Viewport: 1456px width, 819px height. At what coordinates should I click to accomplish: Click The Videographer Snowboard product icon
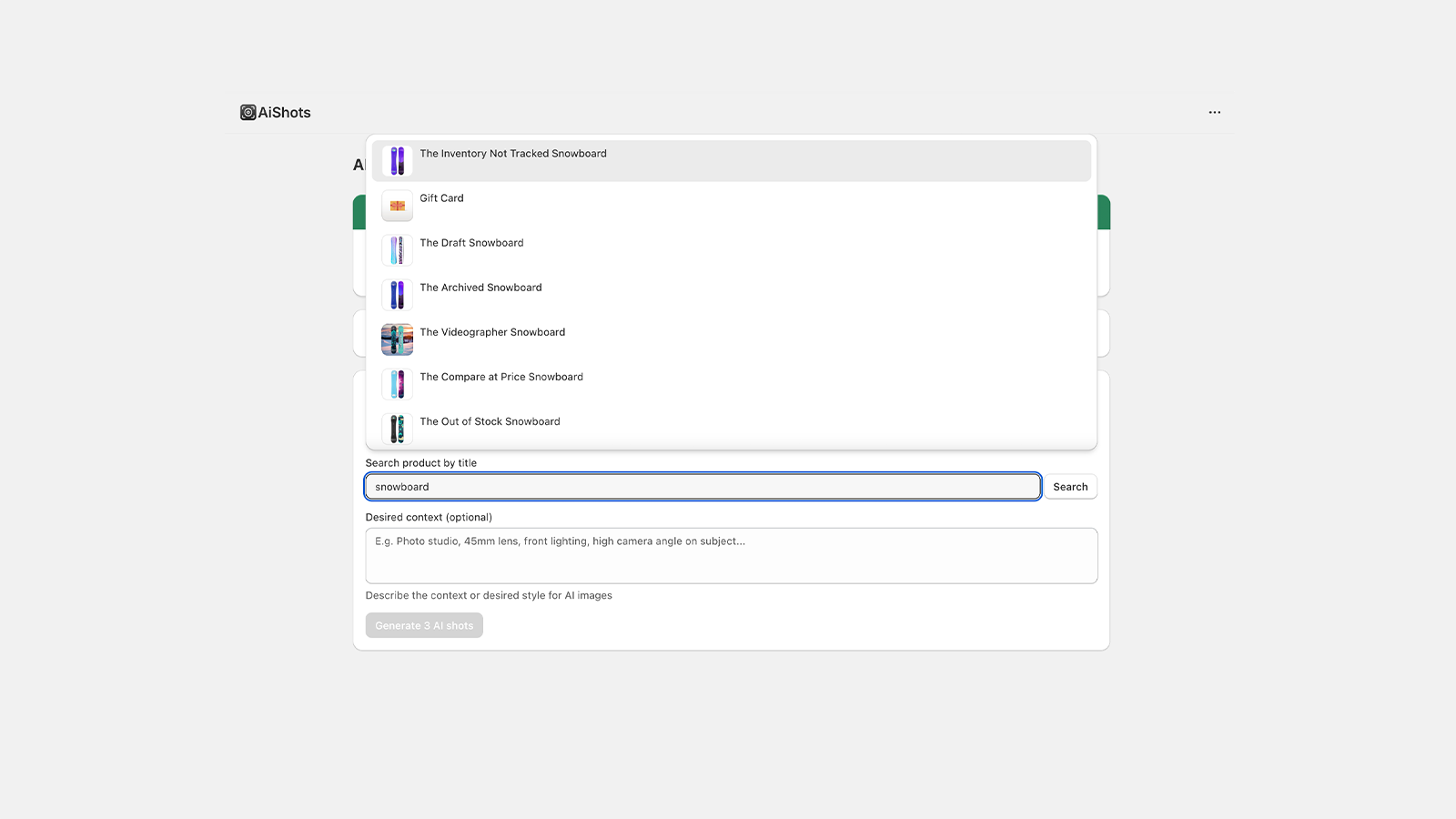point(397,339)
